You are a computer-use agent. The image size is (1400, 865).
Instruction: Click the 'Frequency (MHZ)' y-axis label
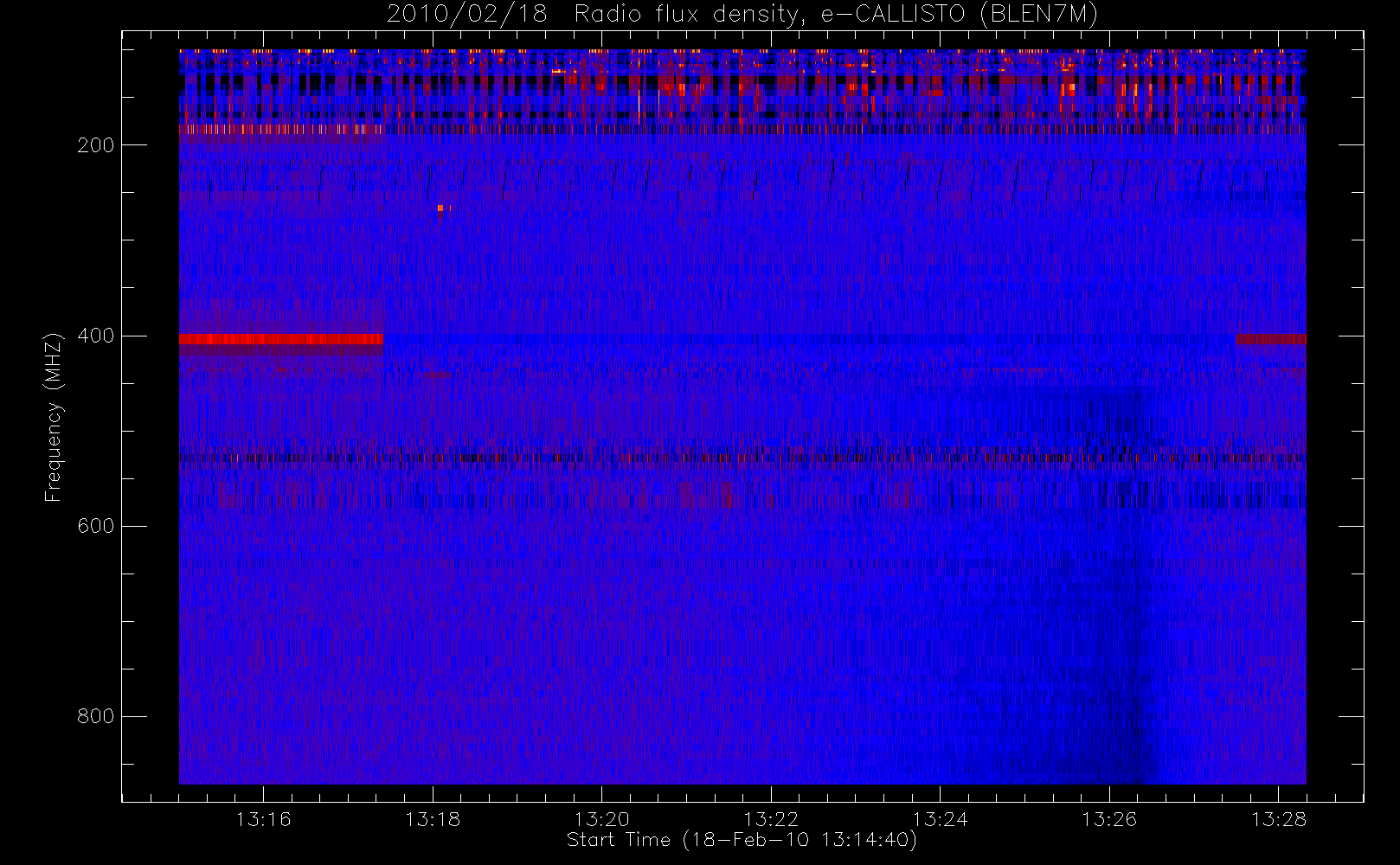54,417
